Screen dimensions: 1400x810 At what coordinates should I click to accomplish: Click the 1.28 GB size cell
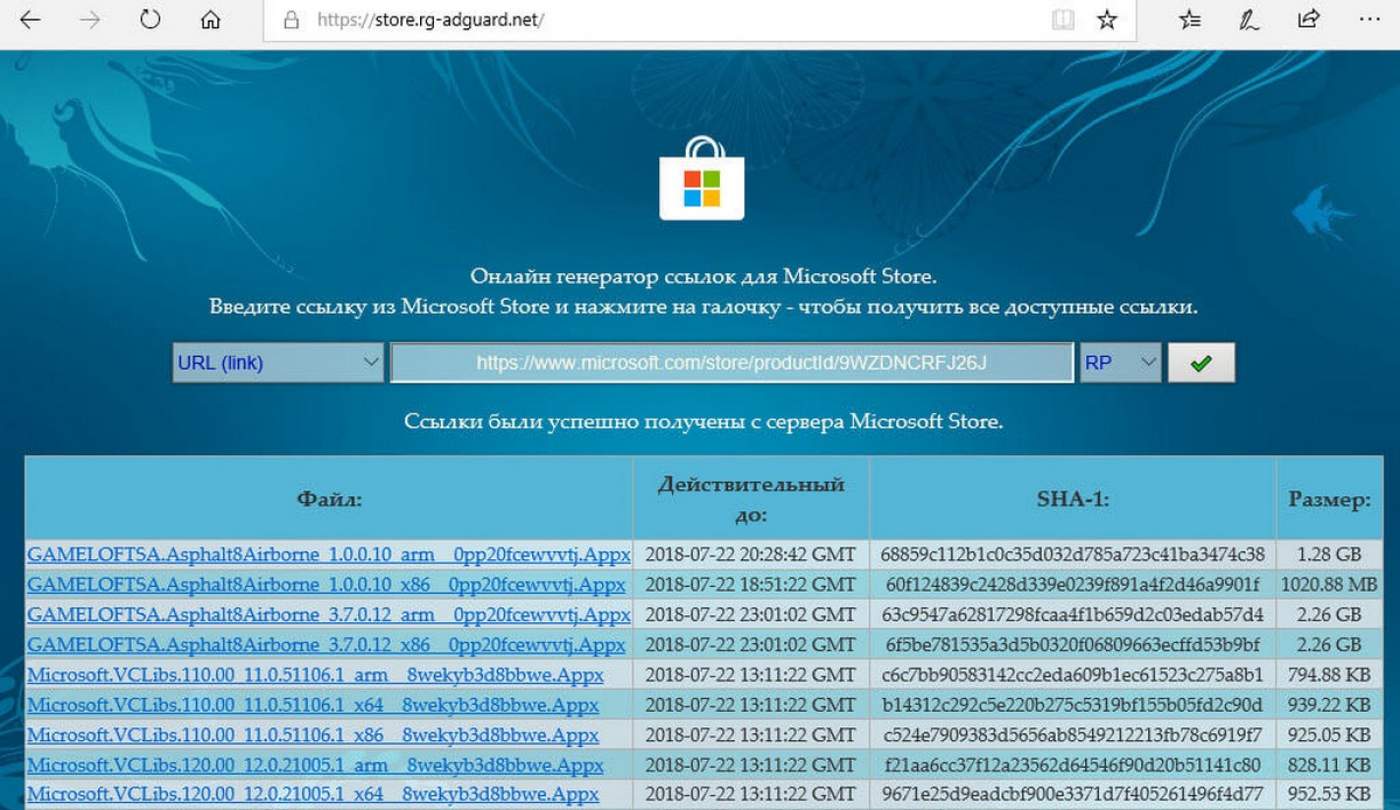pyautogui.click(x=1329, y=554)
